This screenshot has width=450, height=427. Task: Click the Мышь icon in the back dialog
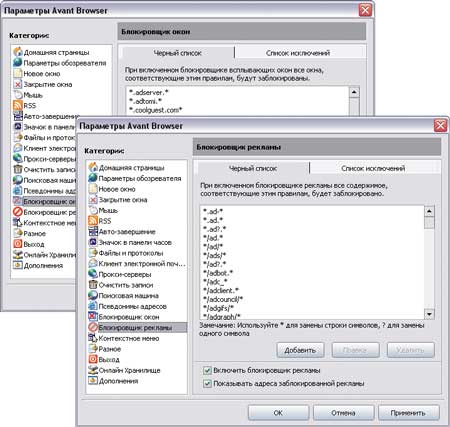[18, 95]
